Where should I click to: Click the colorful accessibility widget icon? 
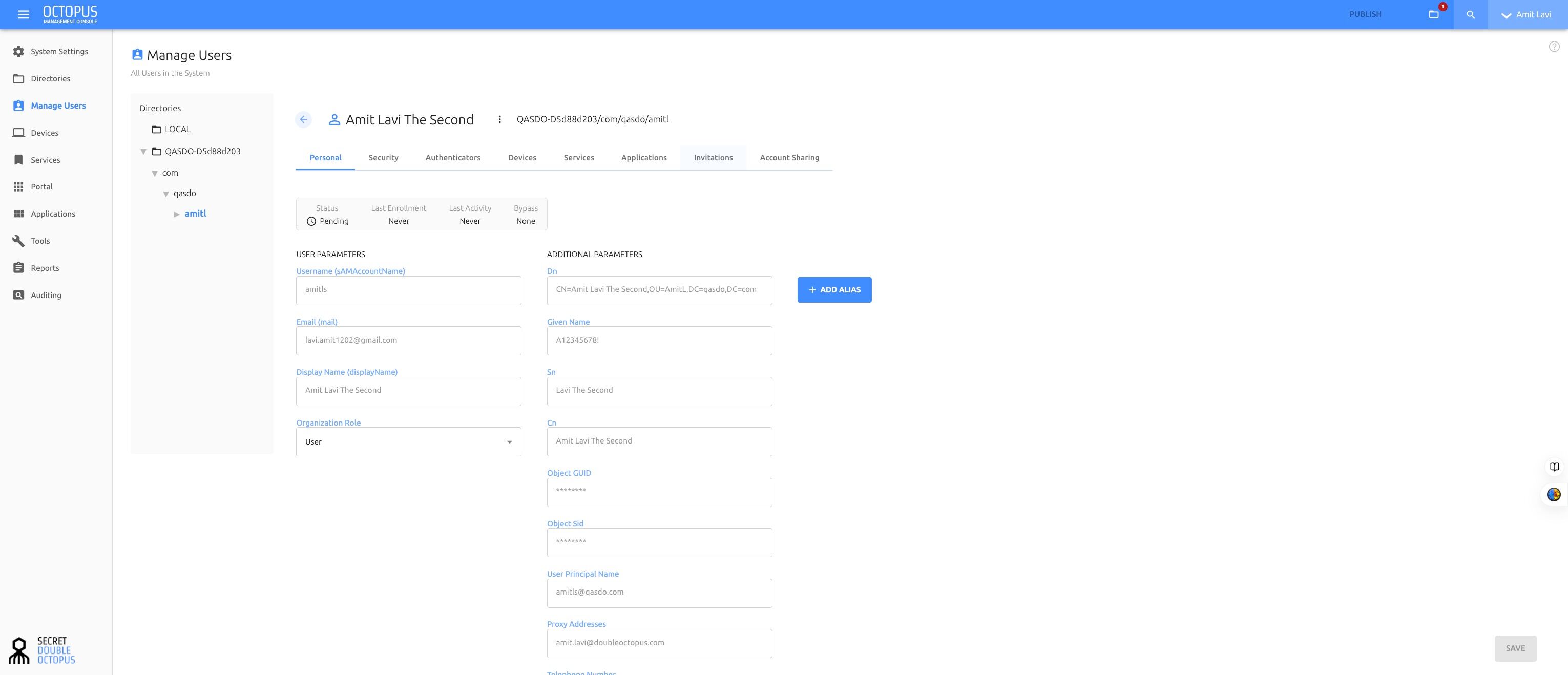pyautogui.click(x=1553, y=494)
